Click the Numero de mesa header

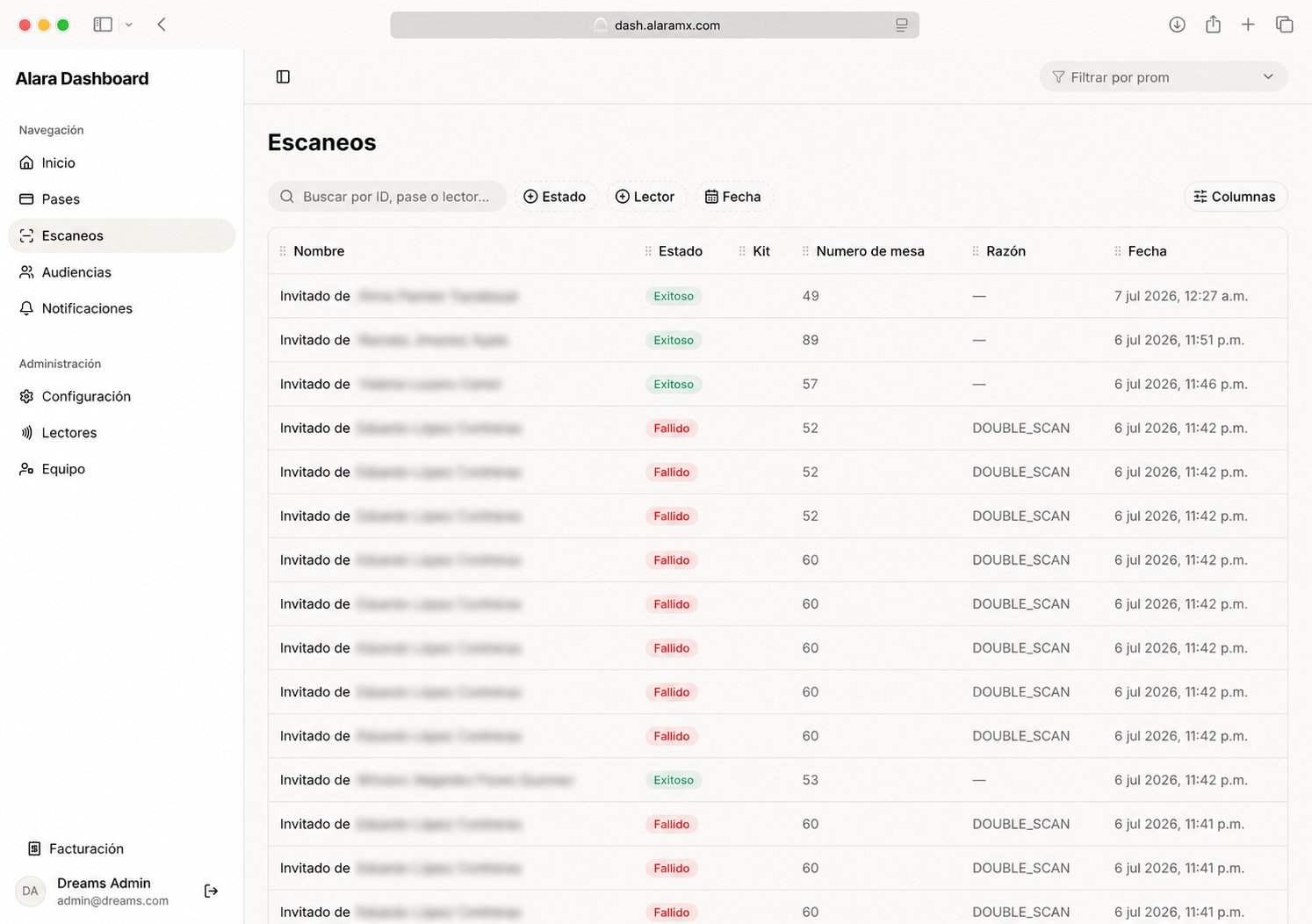(870, 251)
